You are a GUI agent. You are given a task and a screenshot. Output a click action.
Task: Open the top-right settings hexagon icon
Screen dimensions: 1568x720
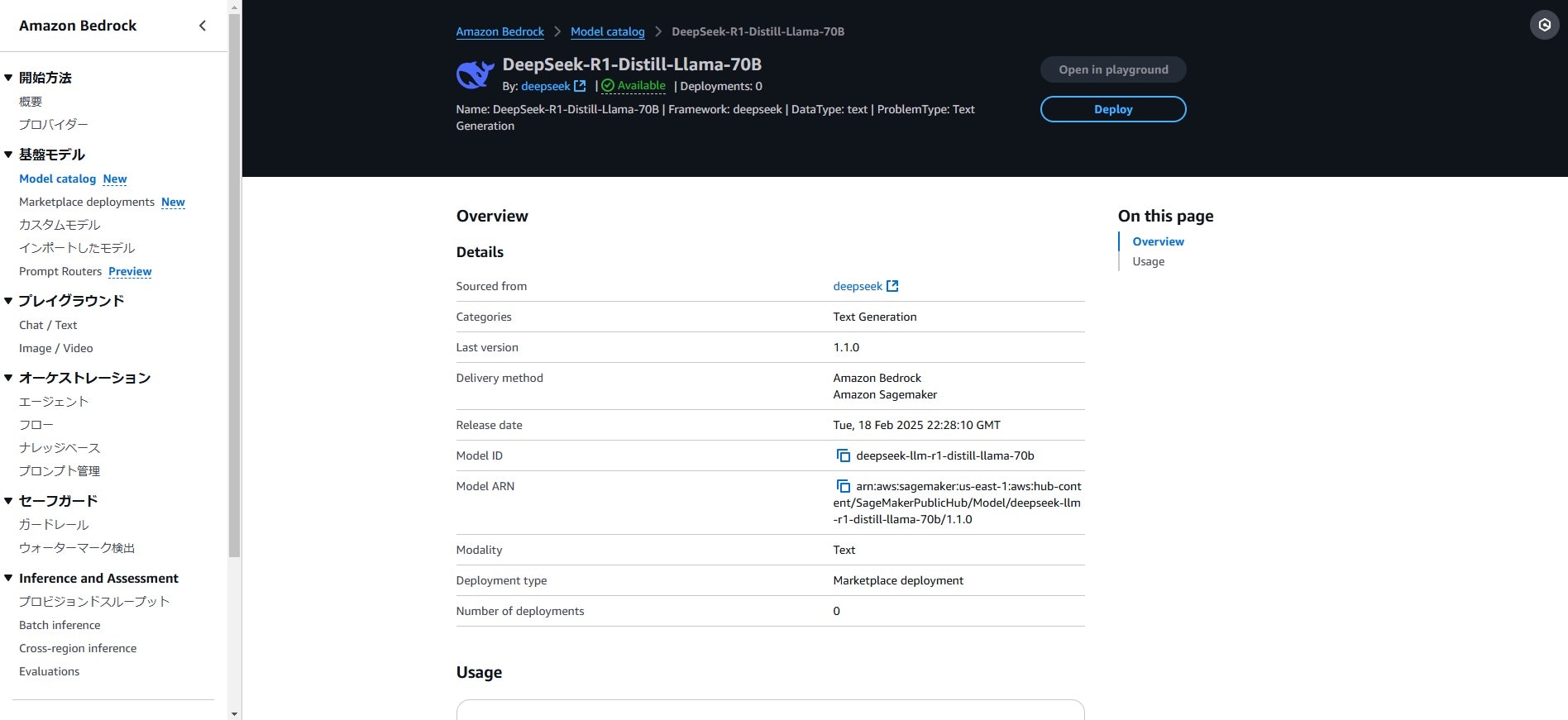click(x=1544, y=25)
